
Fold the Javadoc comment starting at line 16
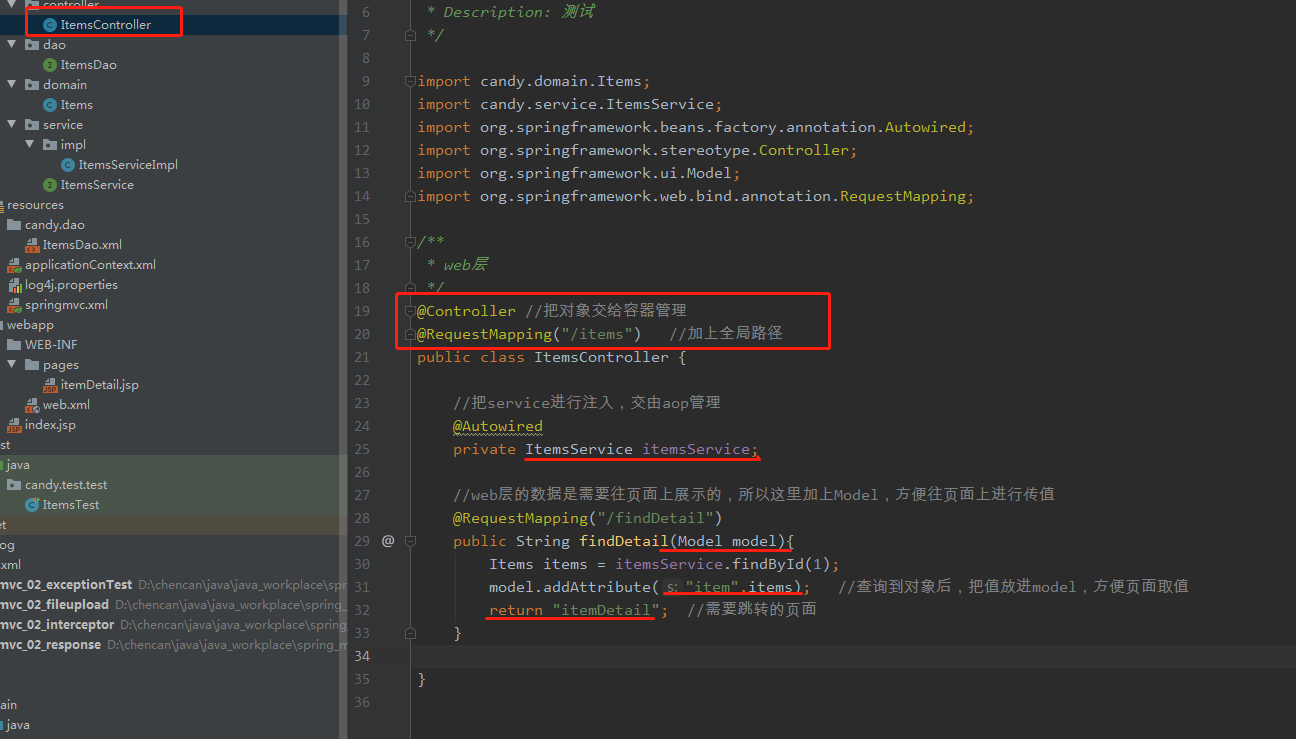(x=409, y=242)
